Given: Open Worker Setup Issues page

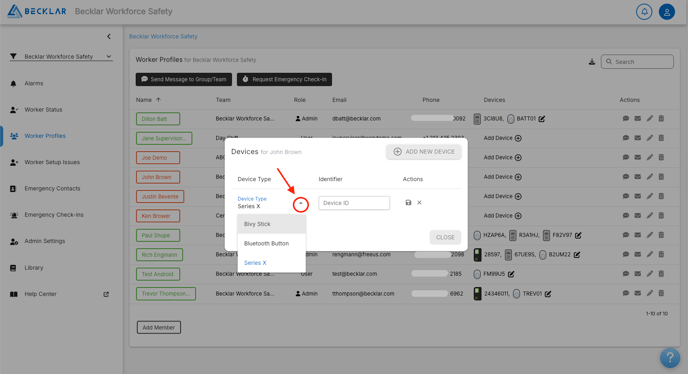Looking at the screenshot, I should pyautogui.click(x=52, y=162).
